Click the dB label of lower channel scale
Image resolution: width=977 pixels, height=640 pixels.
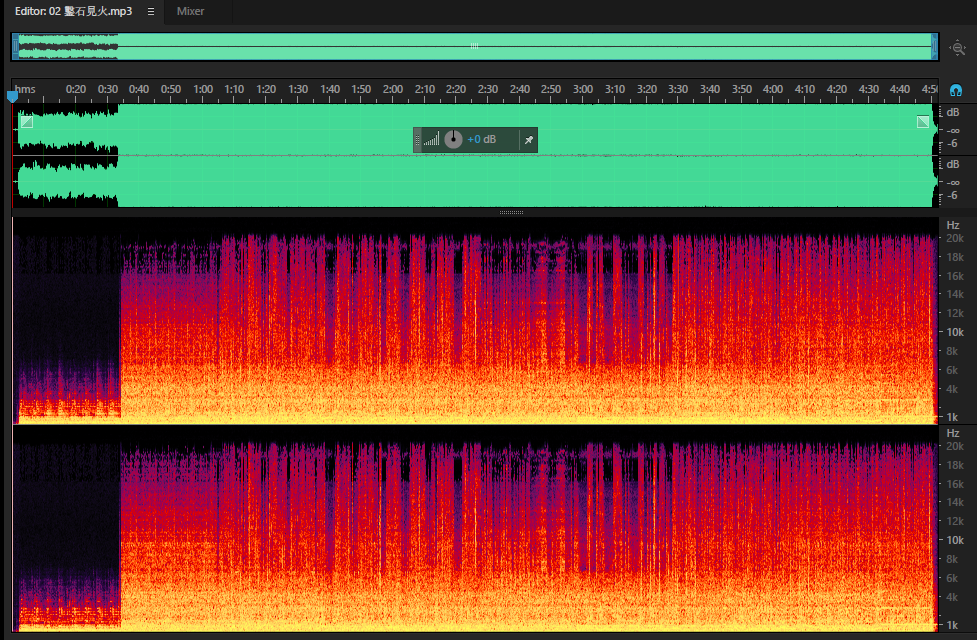[x=953, y=165]
